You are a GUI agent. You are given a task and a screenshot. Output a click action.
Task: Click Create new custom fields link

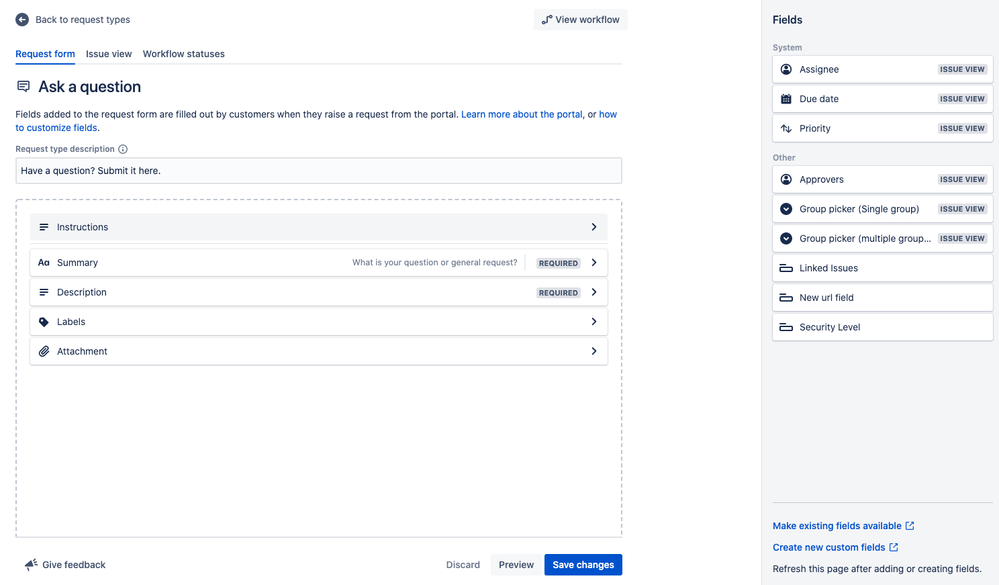(829, 547)
